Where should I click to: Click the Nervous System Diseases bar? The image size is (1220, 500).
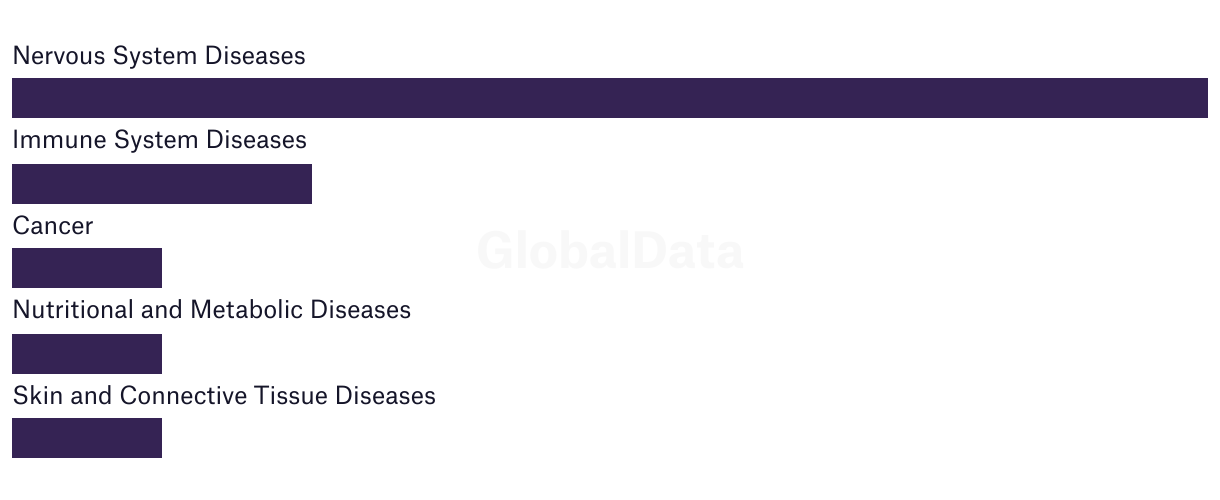tap(610, 98)
